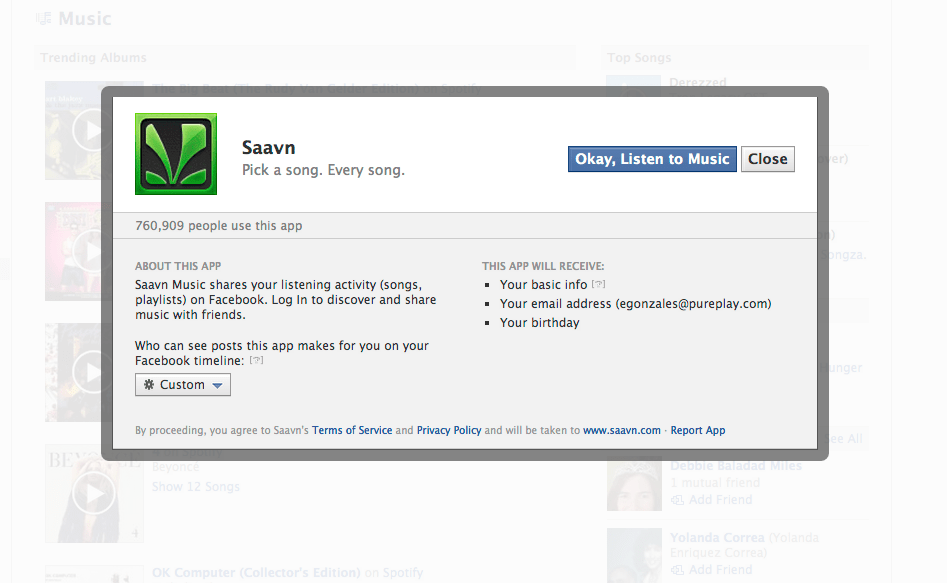The height and width of the screenshot is (583, 947).
Task: Click the ABOUT THIS APP heading
Action: [x=178, y=266]
